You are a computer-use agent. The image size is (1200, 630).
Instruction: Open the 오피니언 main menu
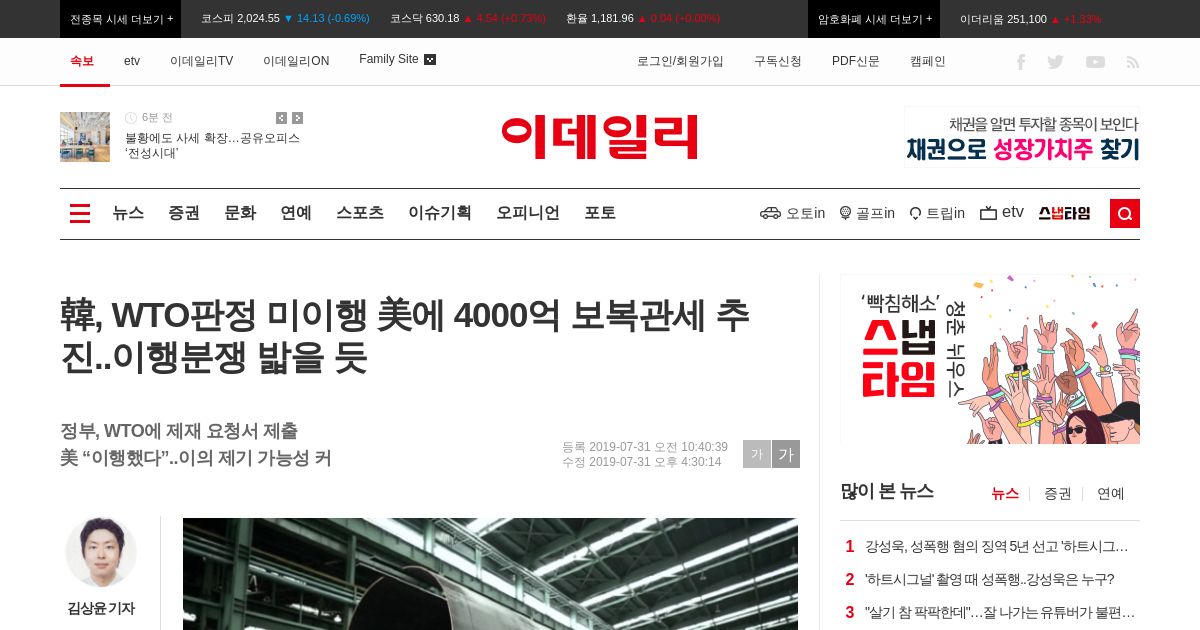tap(528, 213)
